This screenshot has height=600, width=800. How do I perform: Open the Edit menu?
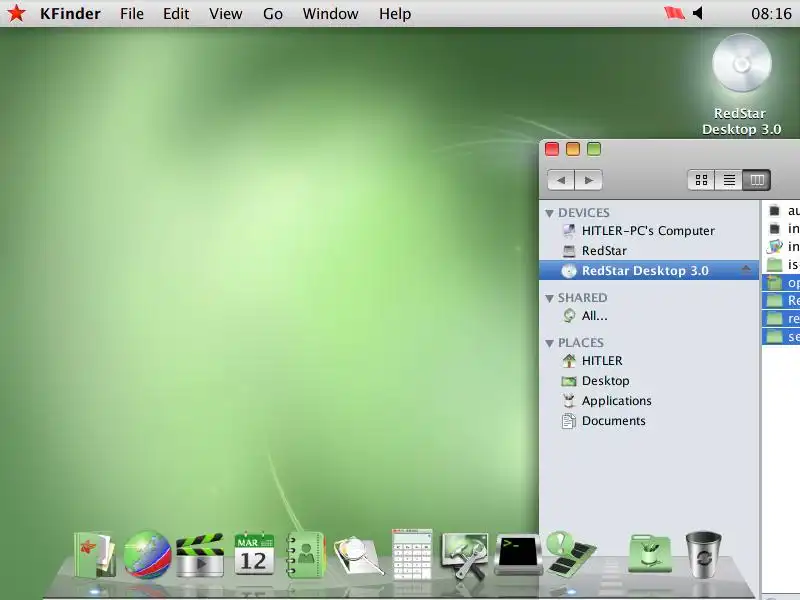pos(176,14)
